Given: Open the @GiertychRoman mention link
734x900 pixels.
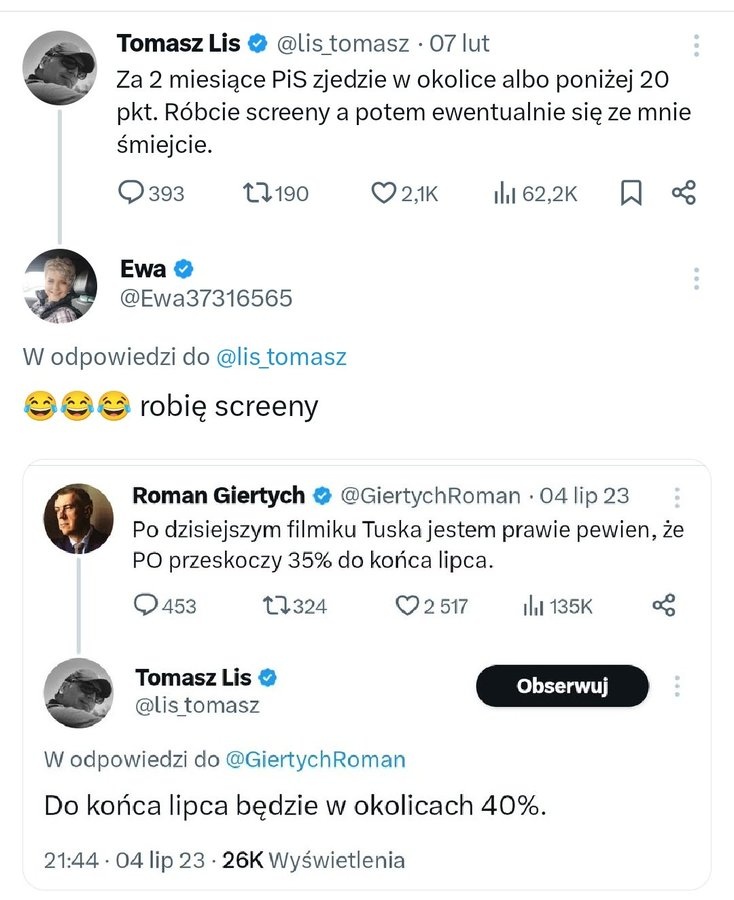Looking at the screenshot, I should [x=316, y=759].
